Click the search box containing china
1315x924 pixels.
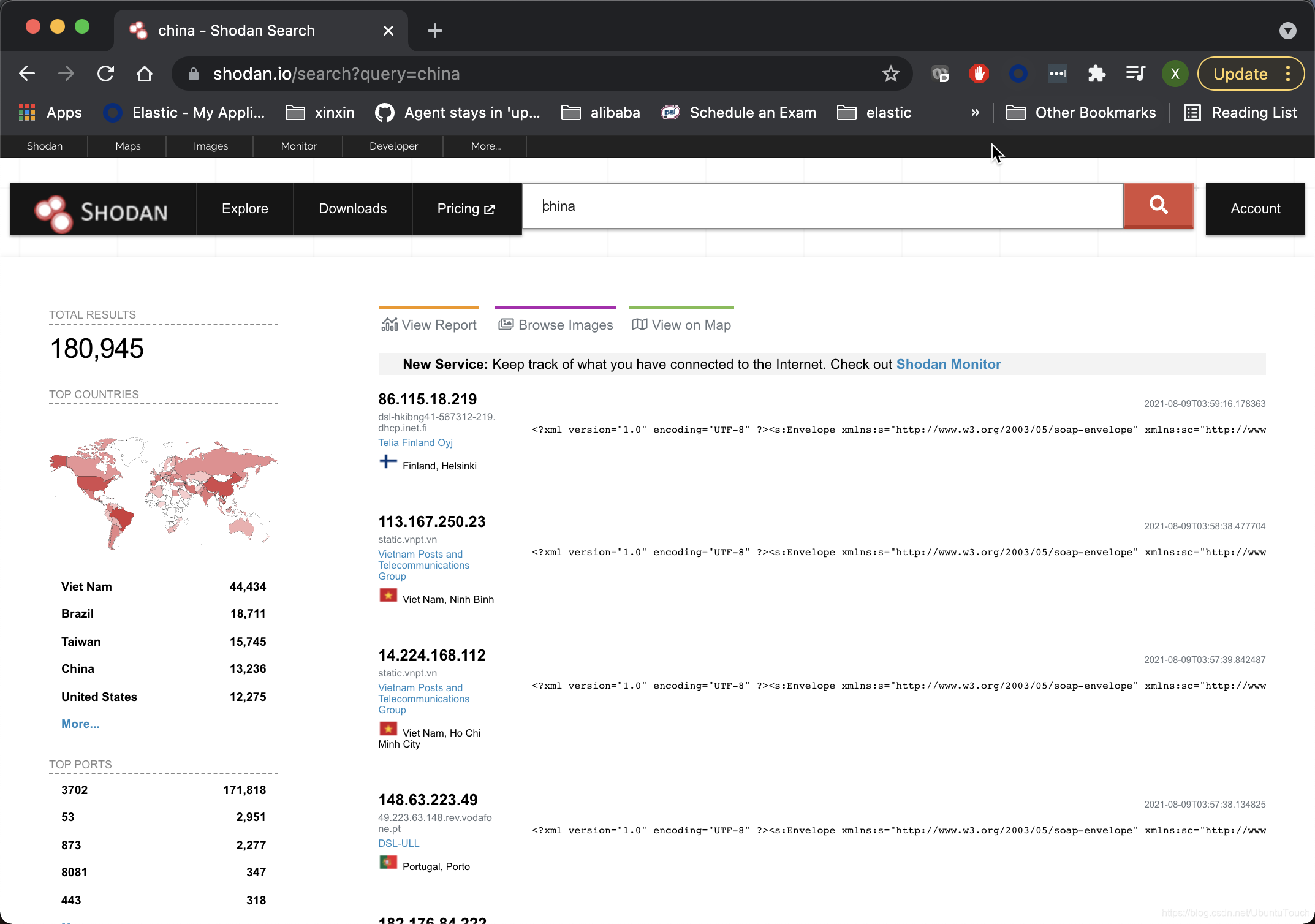pyautogui.click(x=821, y=206)
